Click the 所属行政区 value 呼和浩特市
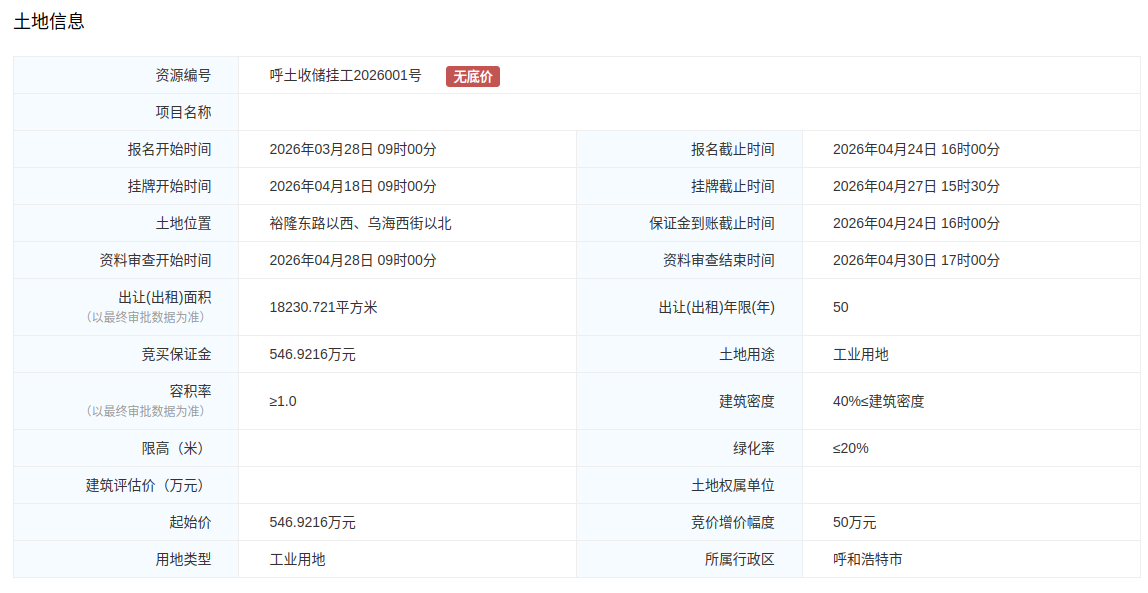 [867, 560]
